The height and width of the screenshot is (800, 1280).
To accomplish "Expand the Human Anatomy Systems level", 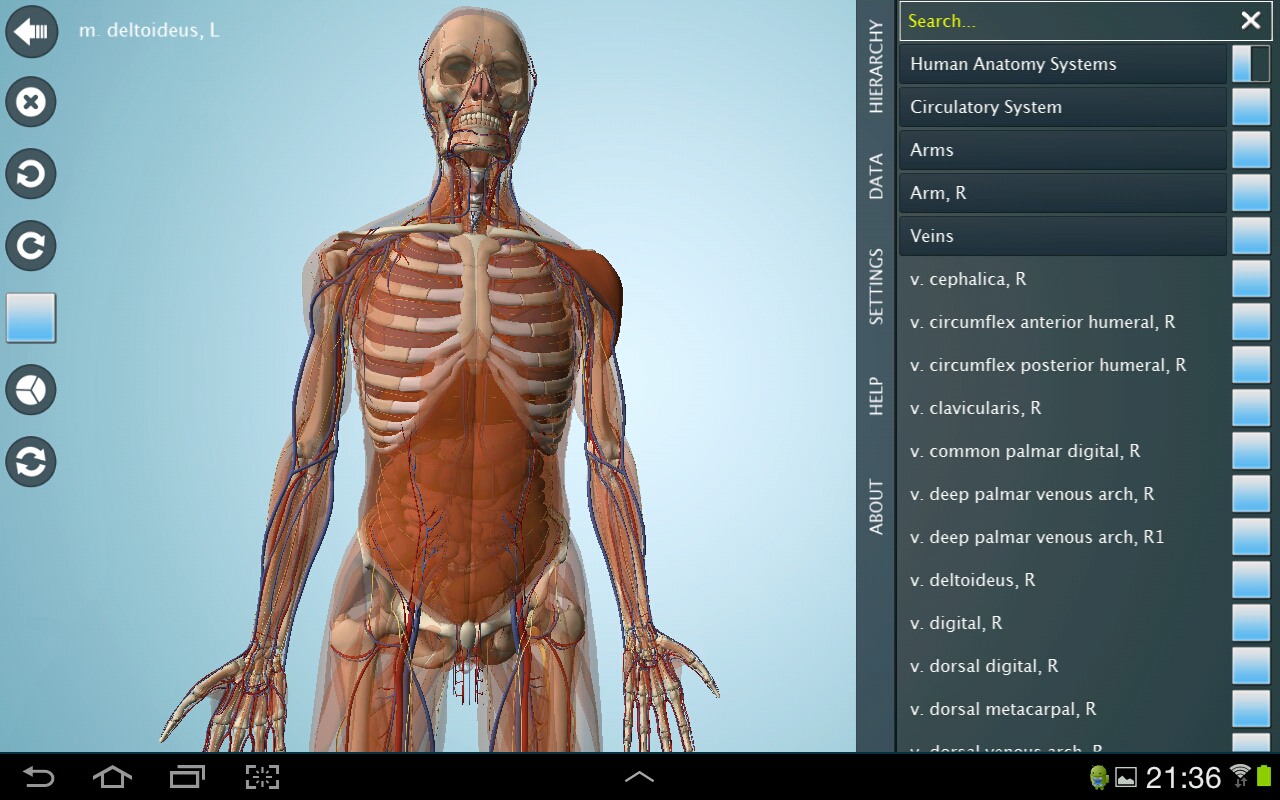I will [1062, 64].
